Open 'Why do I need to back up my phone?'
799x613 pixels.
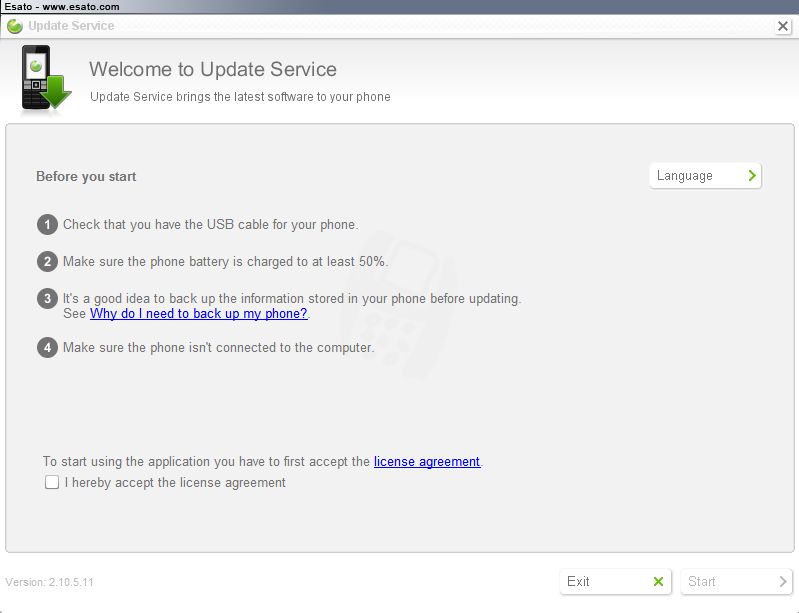tap(199, 313)
